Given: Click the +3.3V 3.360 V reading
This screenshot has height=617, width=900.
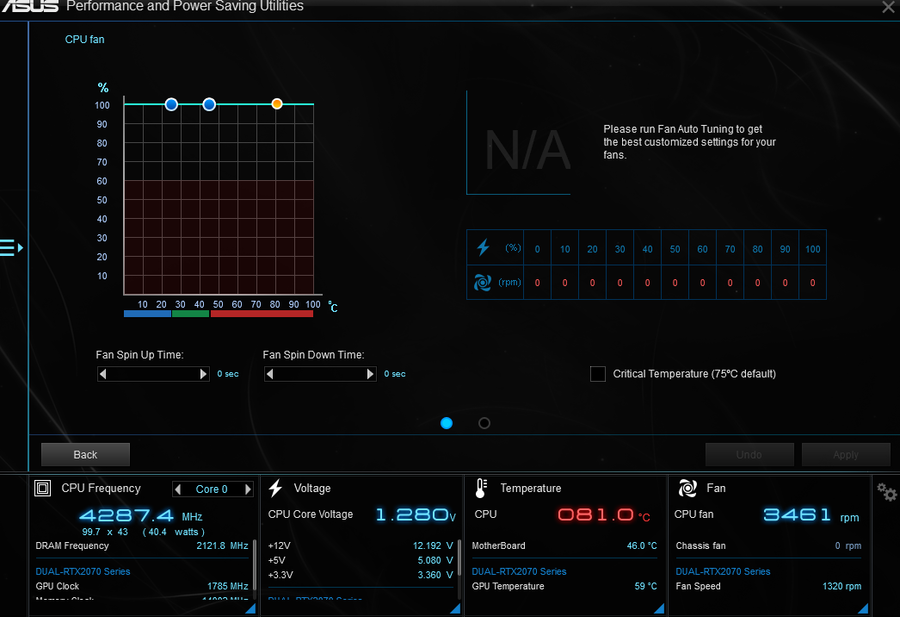Looking at the screenshot, I should click(x=360, y=575).
